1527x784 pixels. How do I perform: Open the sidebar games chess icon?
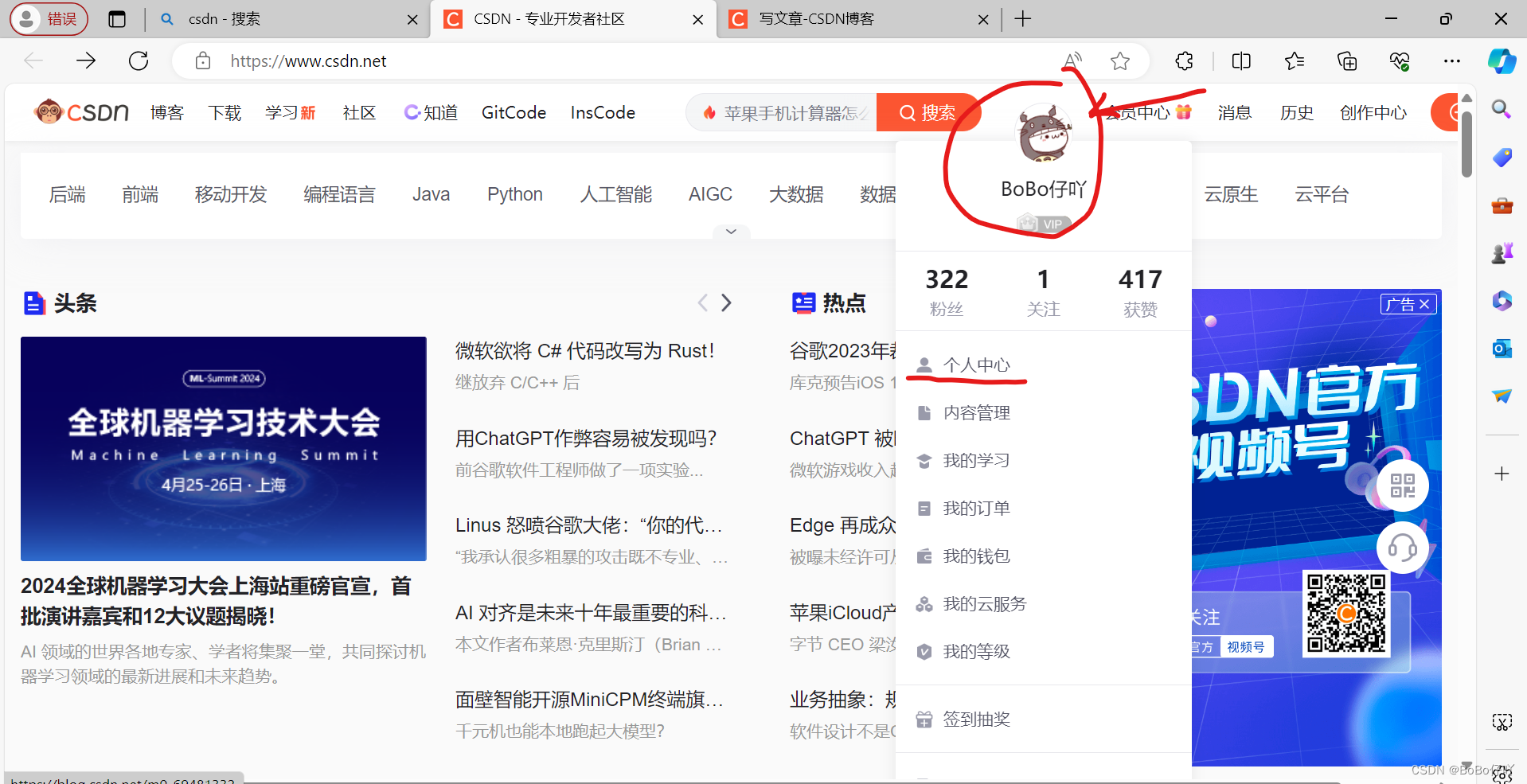pyautogui.click(x=1502, y=253)
